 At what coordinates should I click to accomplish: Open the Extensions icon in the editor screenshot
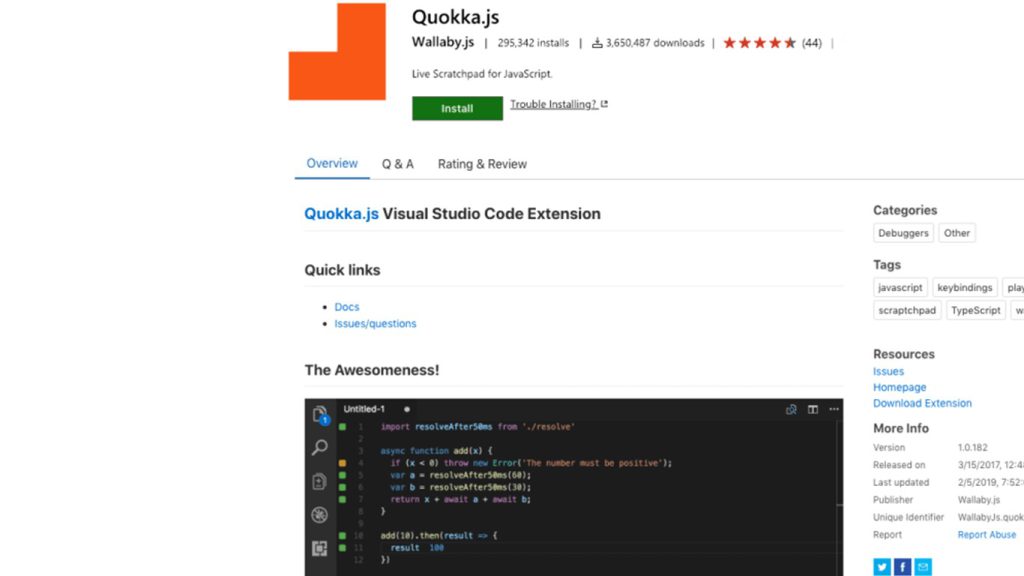point(319,548)
